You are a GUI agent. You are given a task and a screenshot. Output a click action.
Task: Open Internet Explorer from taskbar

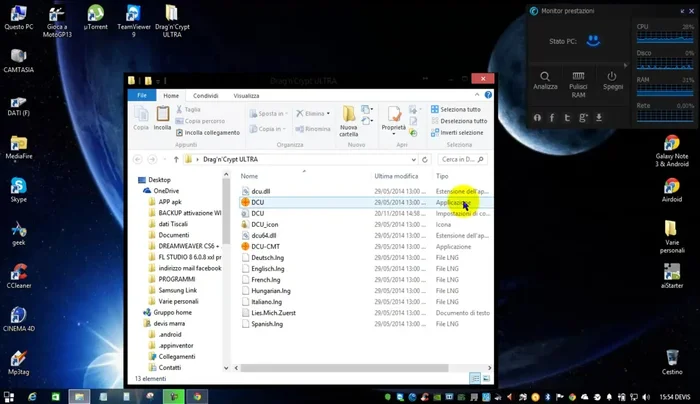click(32, 396)
